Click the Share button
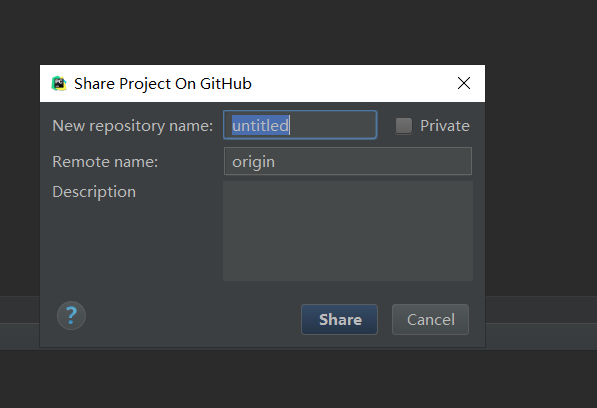The height and width of the screenshot is (408, 597). (x=340, y=320)
